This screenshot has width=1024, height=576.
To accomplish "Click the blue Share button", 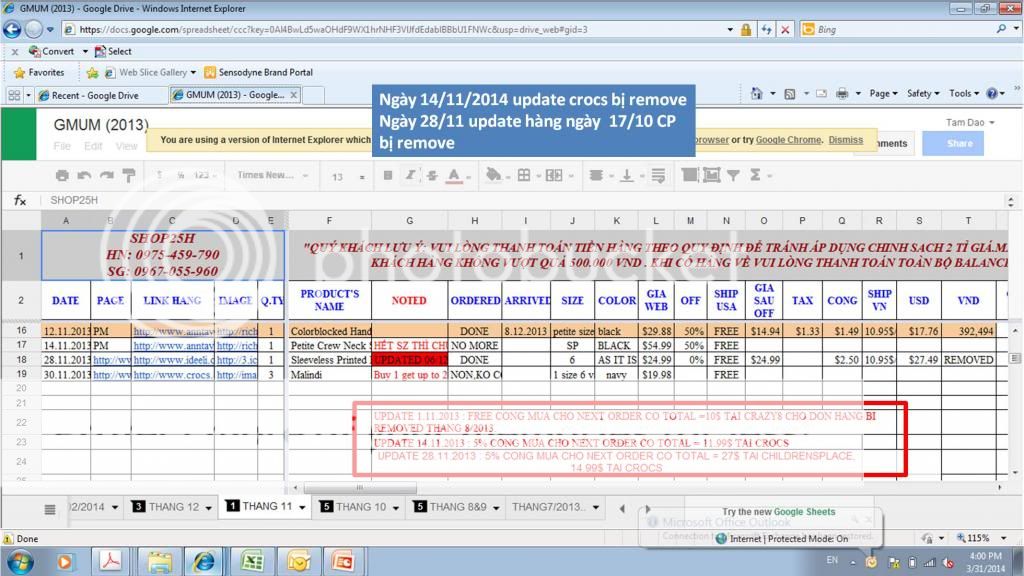I will (x=959, y=143).
